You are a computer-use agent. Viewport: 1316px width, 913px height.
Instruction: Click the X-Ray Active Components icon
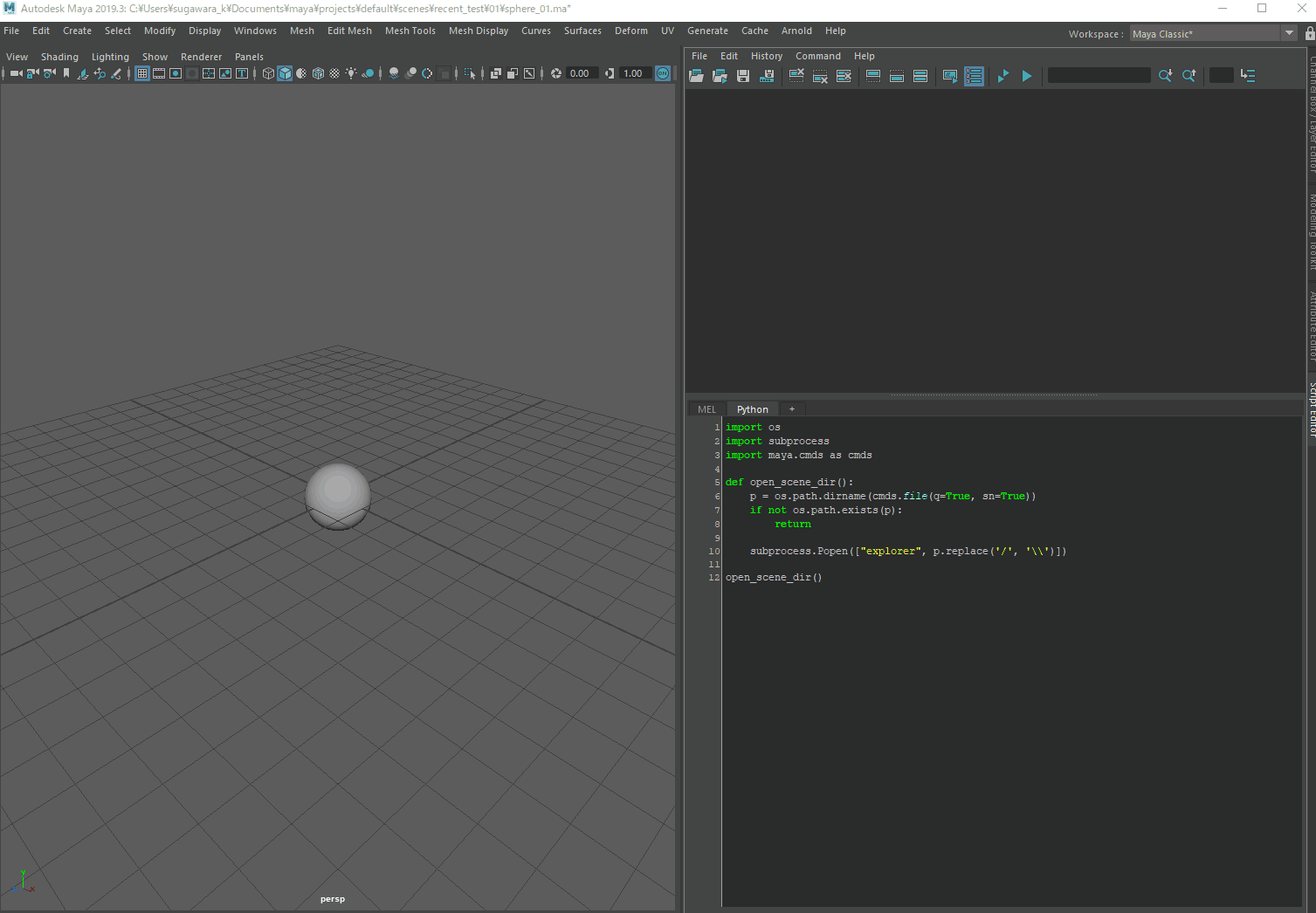tap(513, 73)
